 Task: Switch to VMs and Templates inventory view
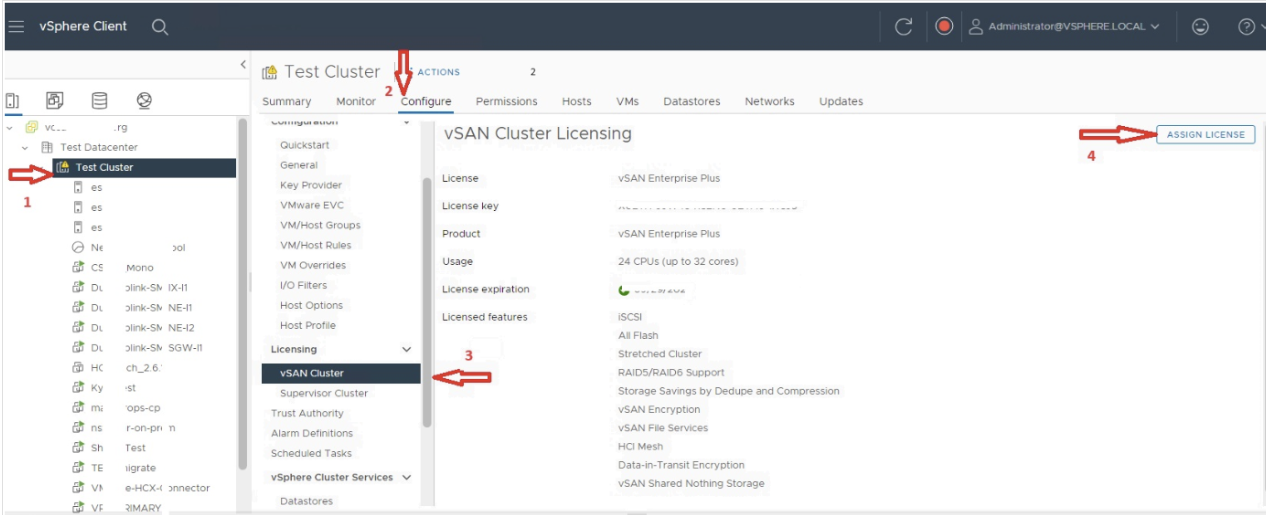tap(55, 101)
